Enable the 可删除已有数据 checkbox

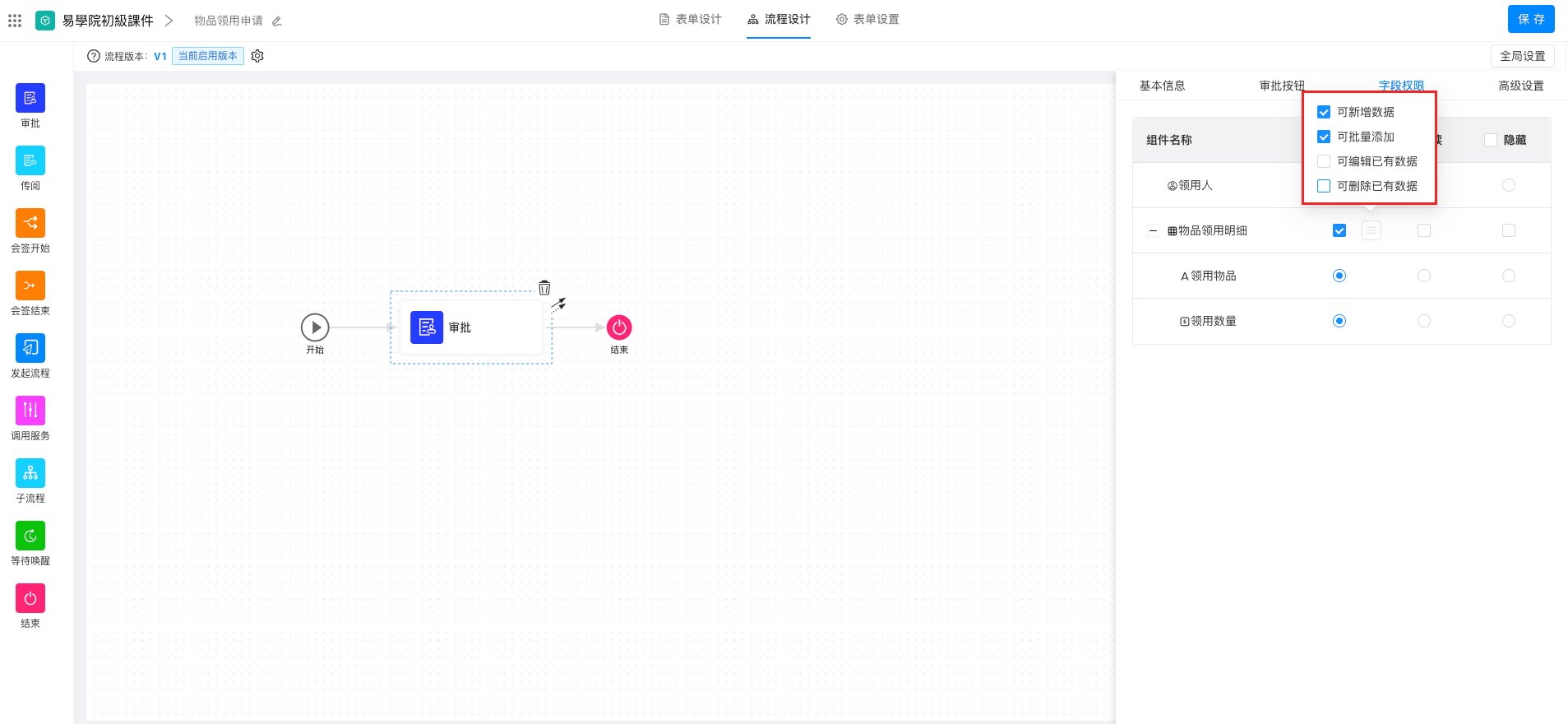coord(1324,186)
